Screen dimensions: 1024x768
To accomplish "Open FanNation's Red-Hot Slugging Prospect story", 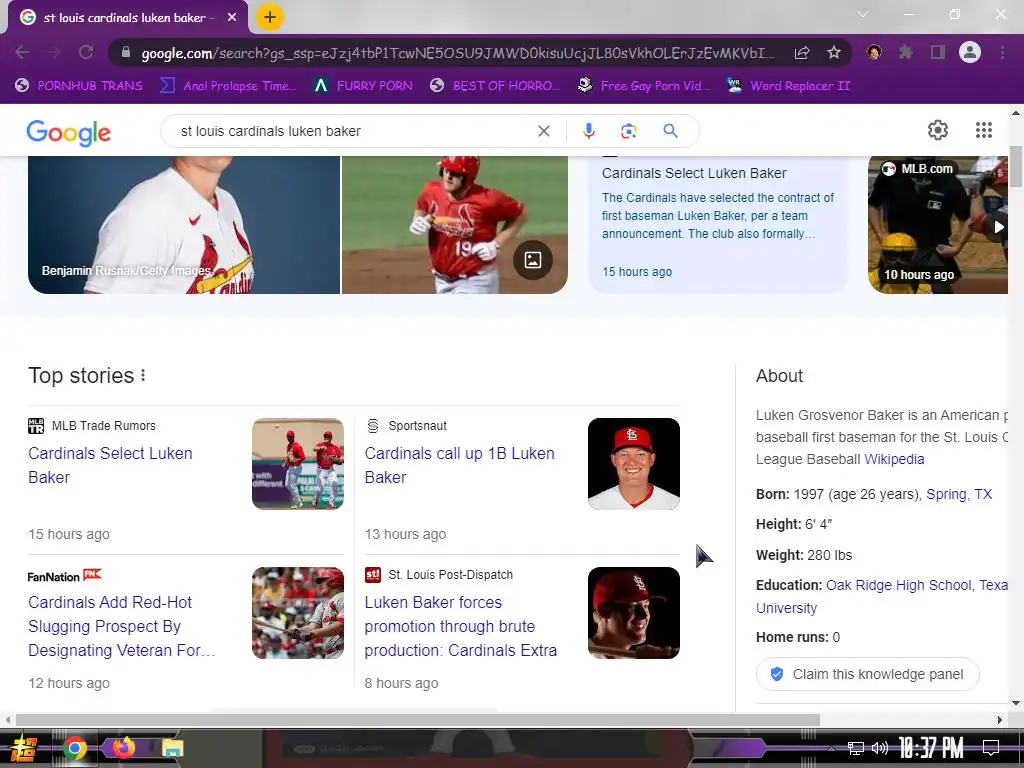I will 121,626.
